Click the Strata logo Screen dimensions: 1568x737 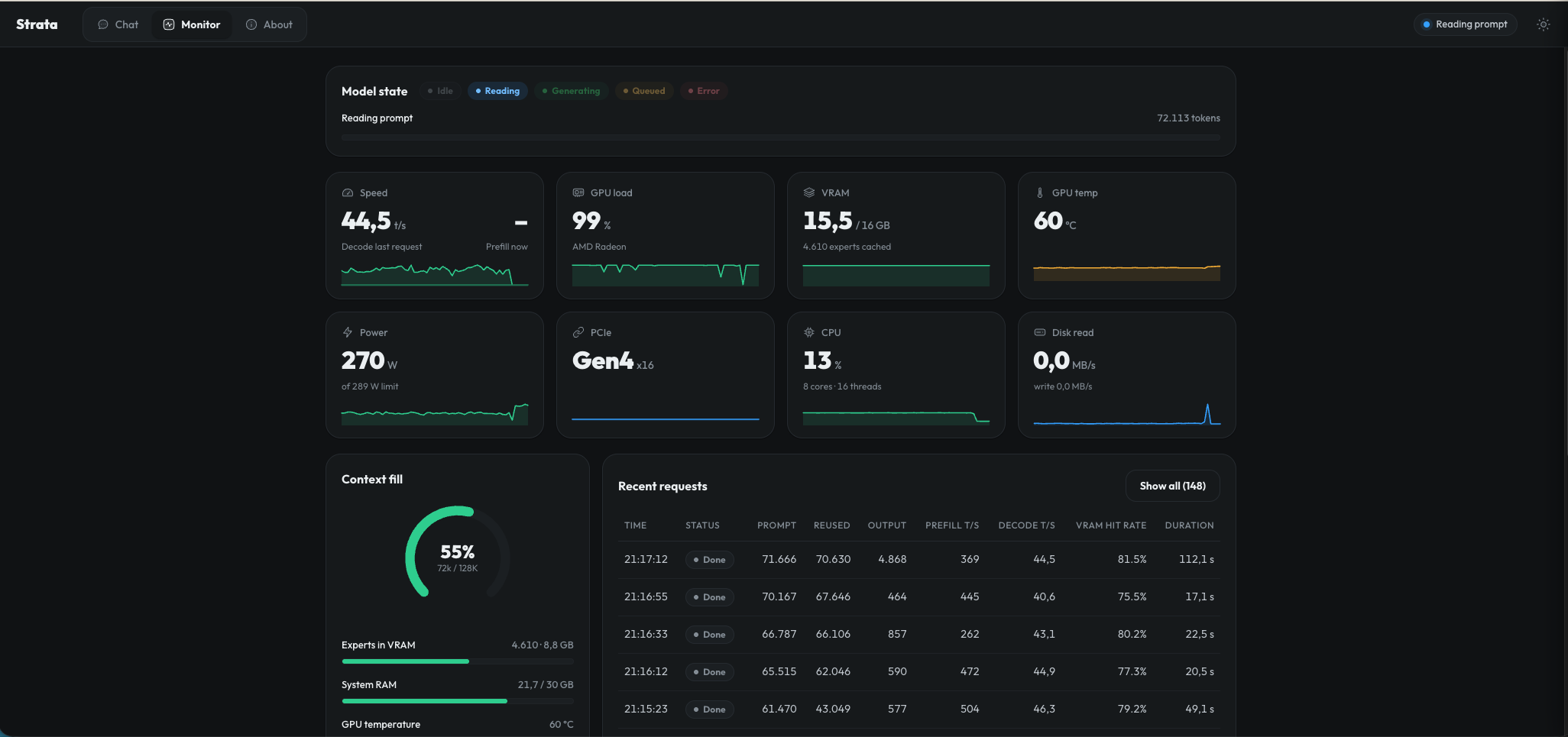pos(37,24)
